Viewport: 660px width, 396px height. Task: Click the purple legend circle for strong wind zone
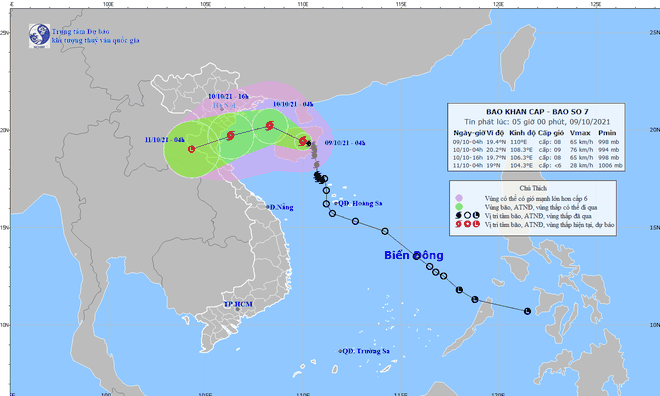point(459,198)
